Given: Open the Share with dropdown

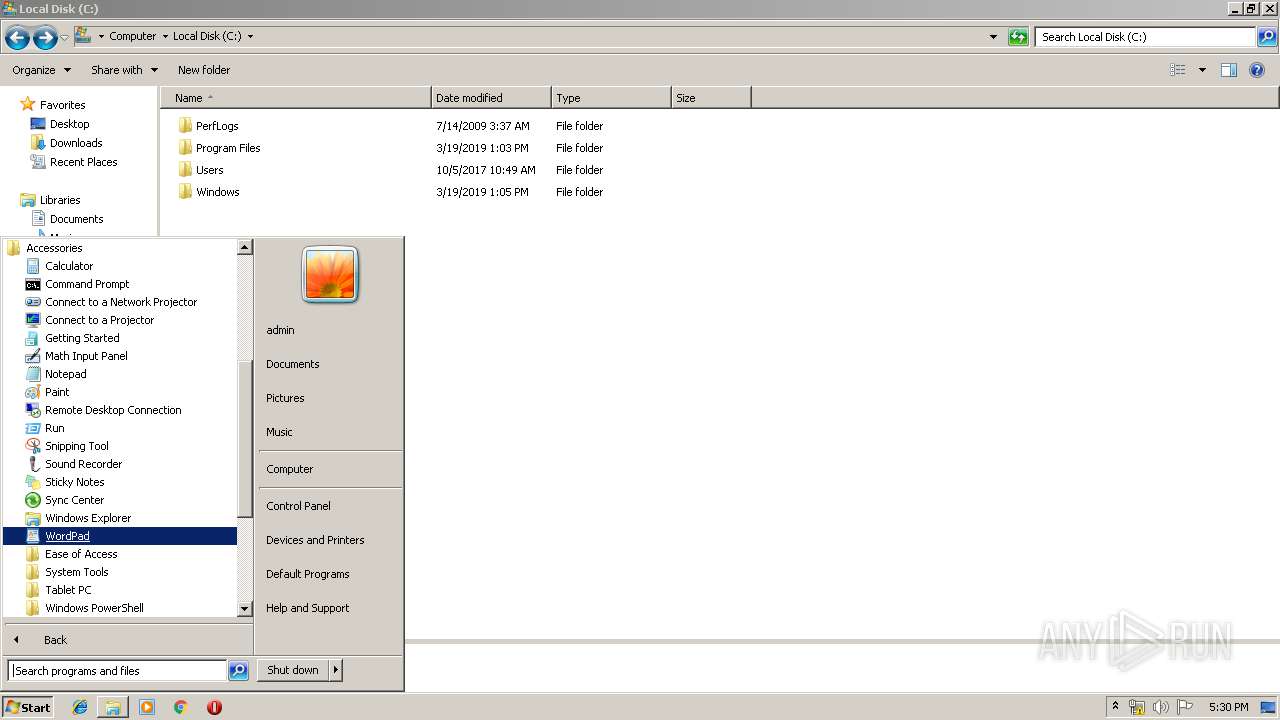Looking at the screenshot, I should click(124, 70).
